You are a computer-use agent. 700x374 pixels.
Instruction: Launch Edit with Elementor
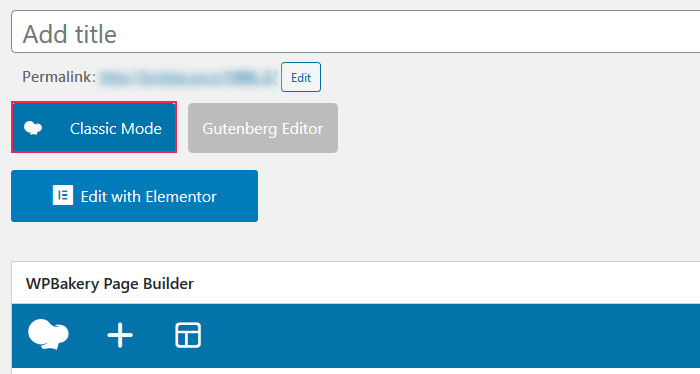click(134, 196)
